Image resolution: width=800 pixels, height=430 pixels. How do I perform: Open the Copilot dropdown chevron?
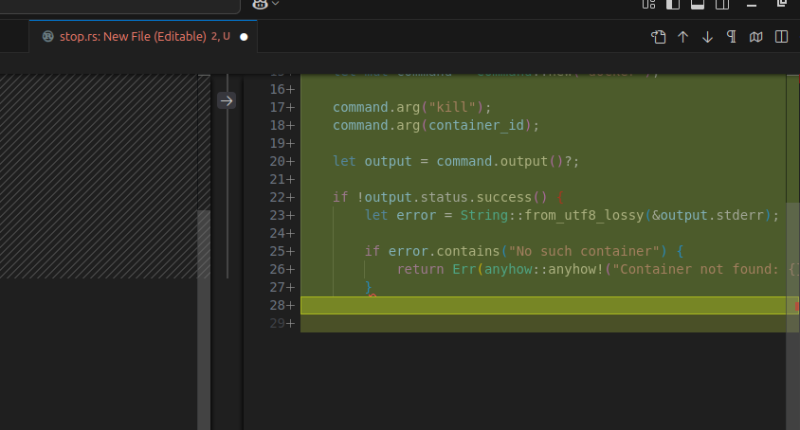[x=275, y=4]
